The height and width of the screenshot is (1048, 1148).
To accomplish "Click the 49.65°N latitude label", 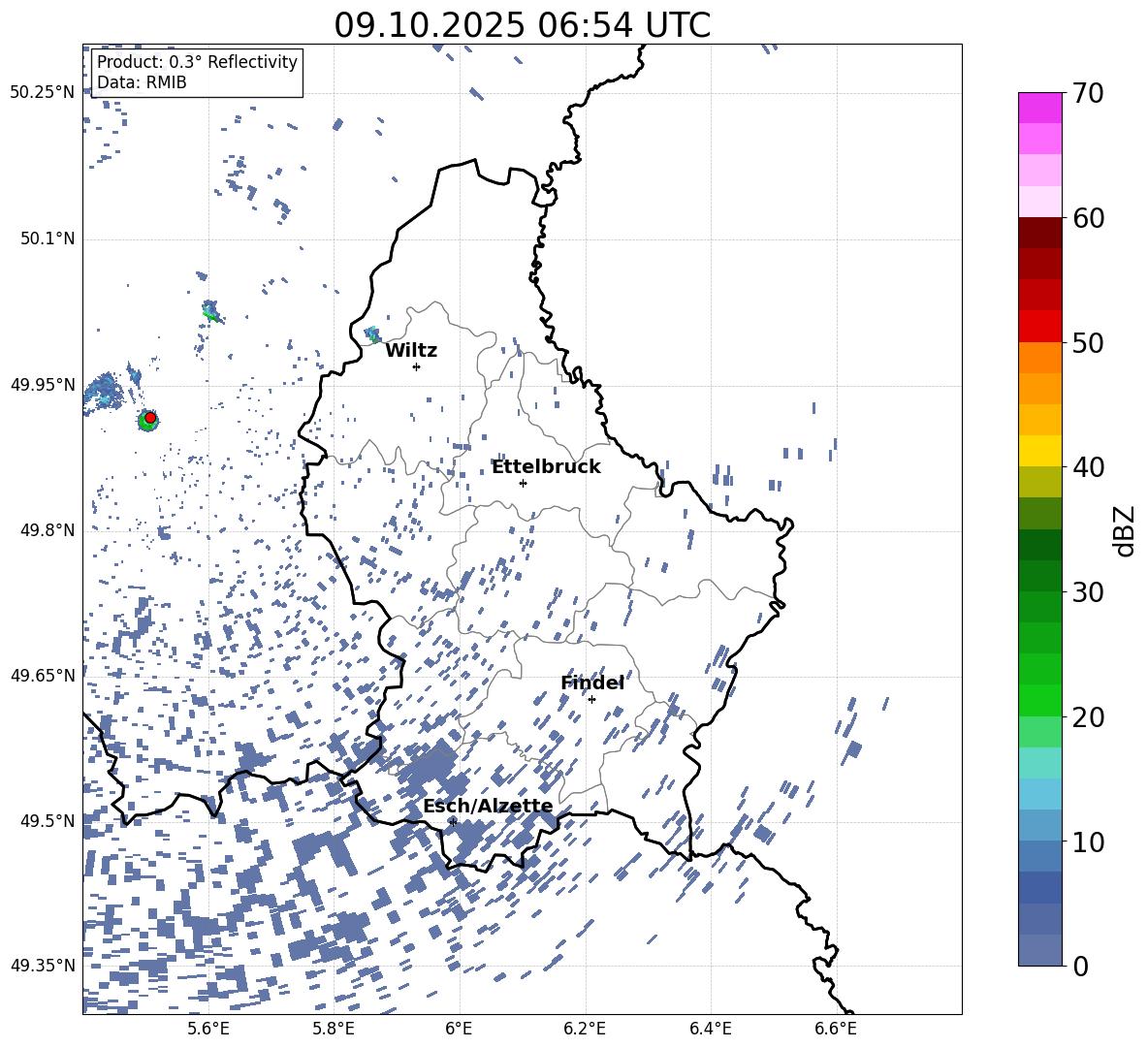I will coord(43,675).
